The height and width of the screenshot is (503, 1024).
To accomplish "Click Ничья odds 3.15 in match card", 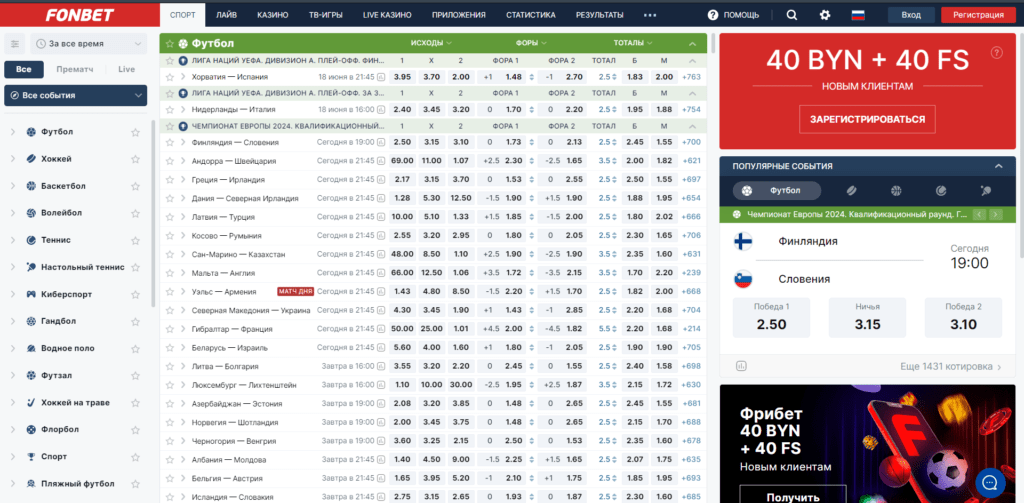I will click(867, 317).
